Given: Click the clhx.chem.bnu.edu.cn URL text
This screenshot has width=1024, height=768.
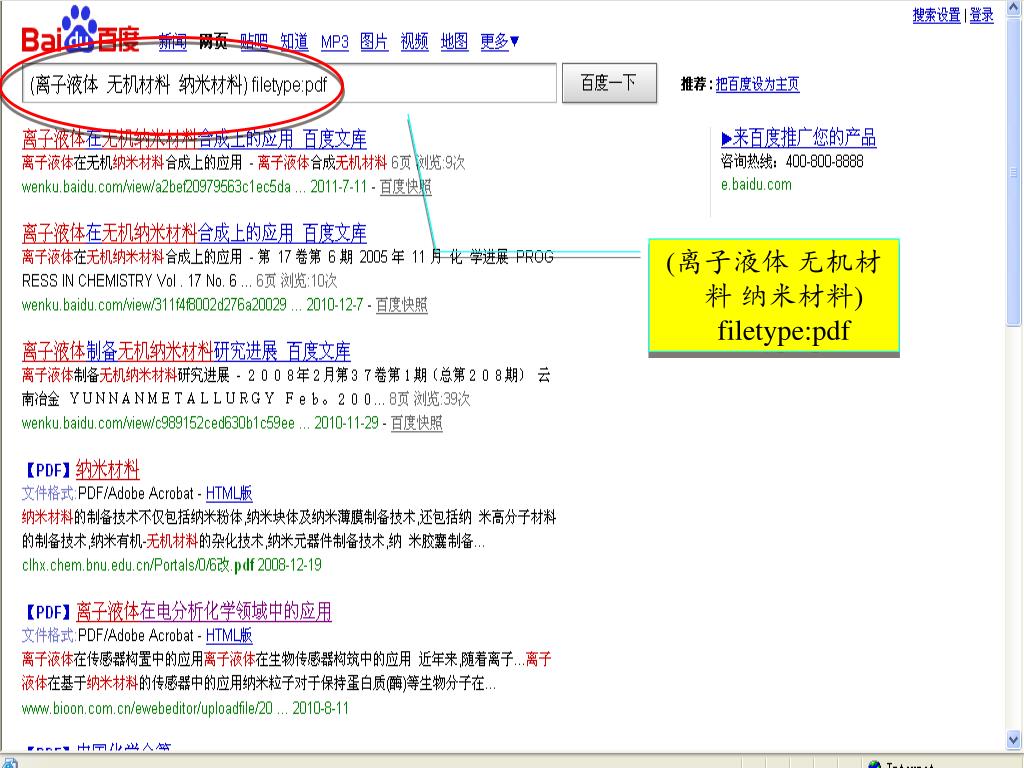Looking at the screenshot, I should click(138, 565).
